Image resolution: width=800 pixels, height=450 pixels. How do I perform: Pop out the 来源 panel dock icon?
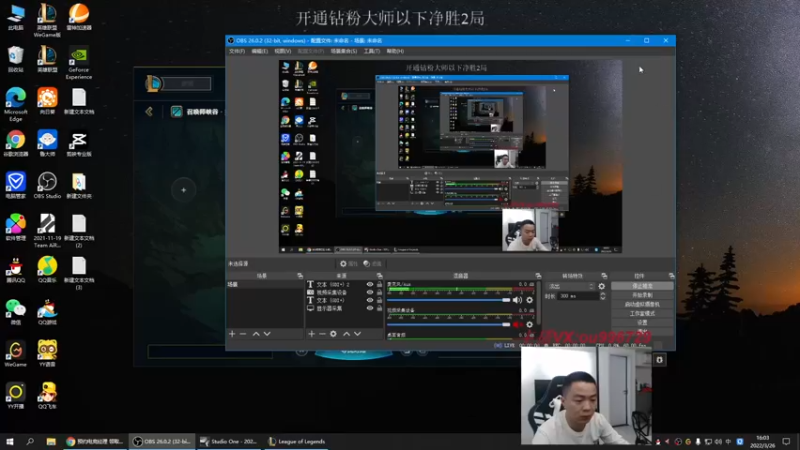pos(380,276)
